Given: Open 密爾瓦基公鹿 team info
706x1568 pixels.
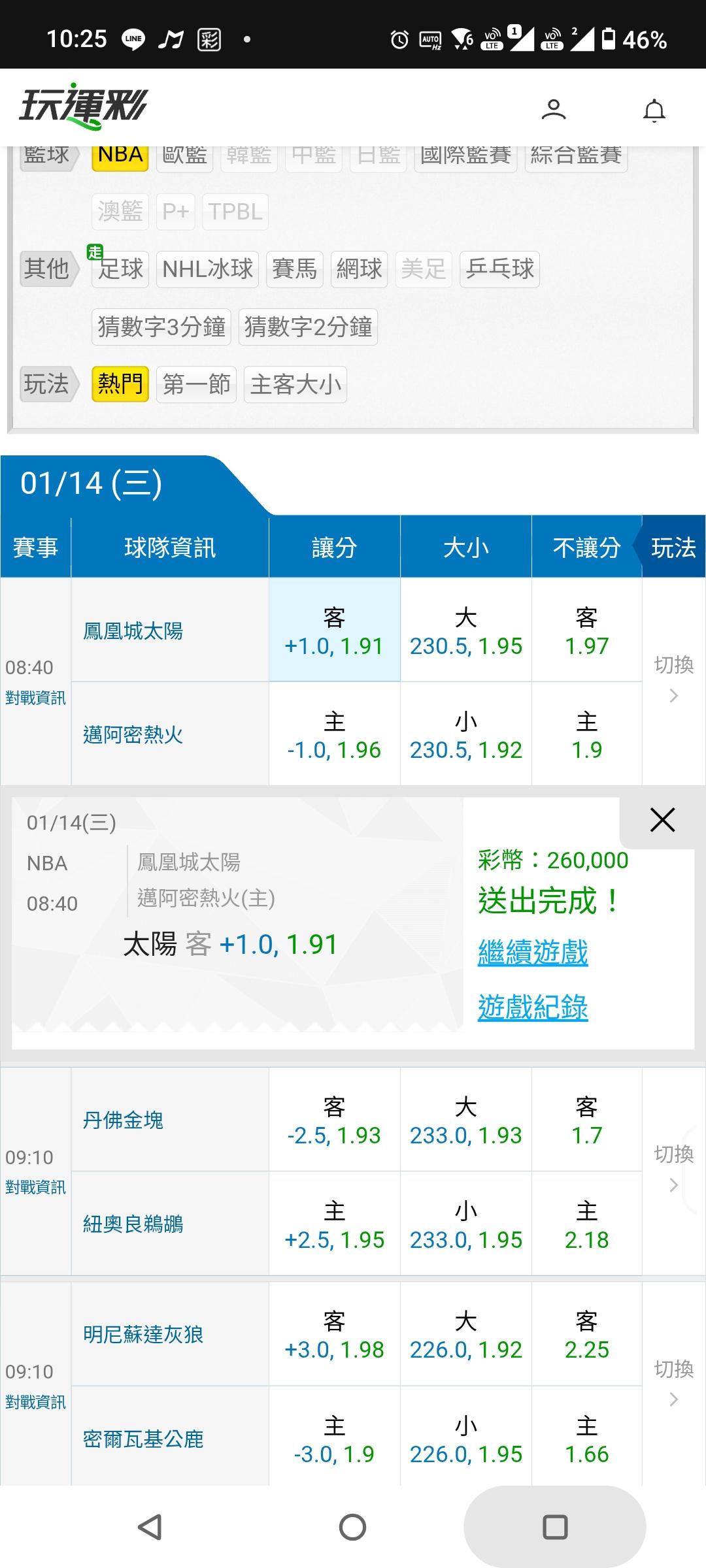Looking at the screenshot, I should coord(143,1439).
